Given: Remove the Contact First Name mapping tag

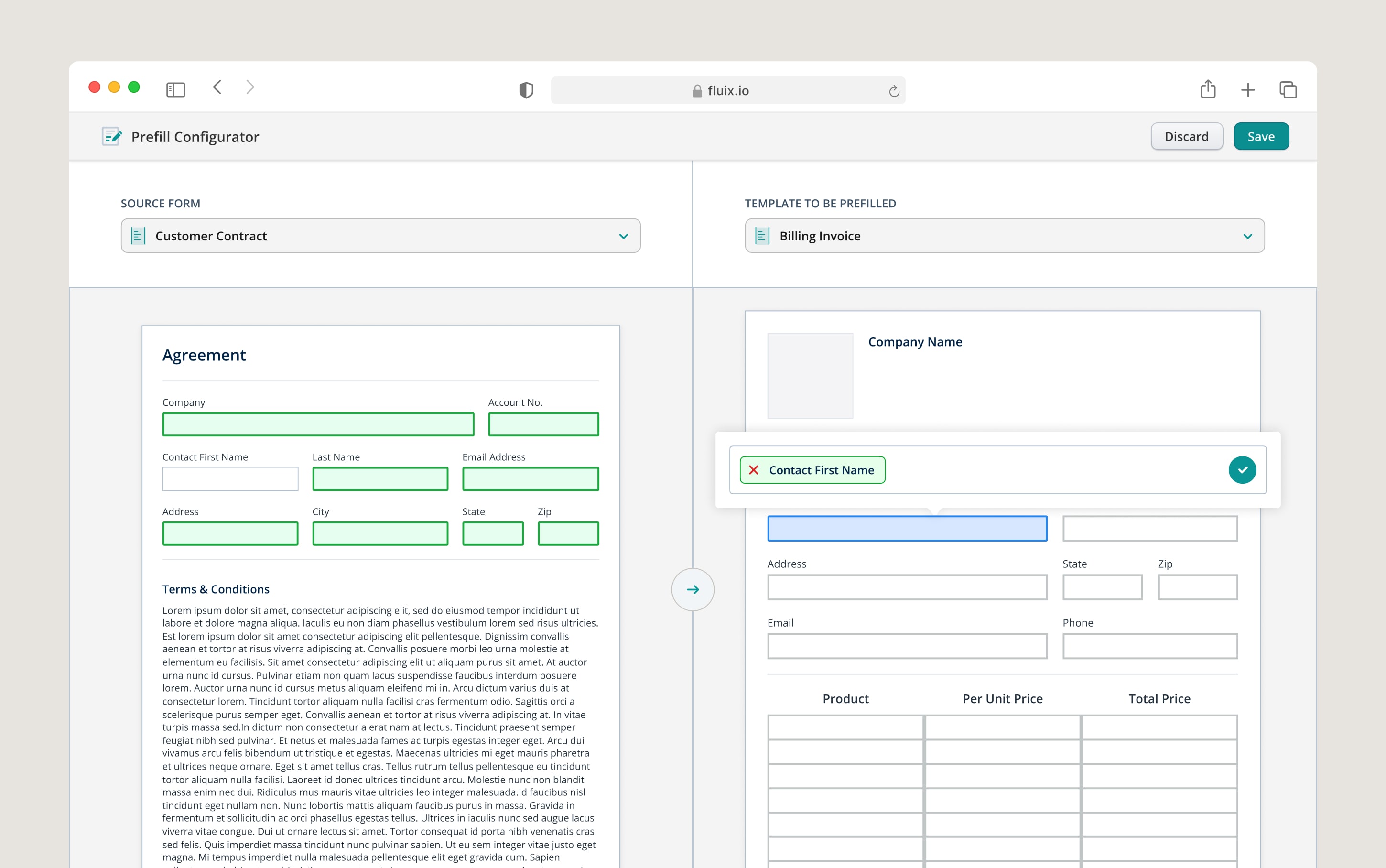Looking at the screenshot, I should 754,469.
